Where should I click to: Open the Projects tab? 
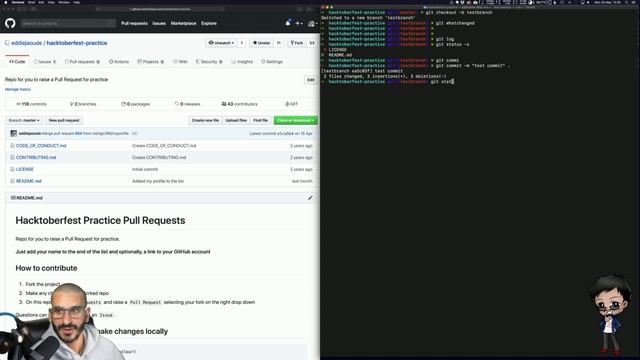click(x=151, y=62)
